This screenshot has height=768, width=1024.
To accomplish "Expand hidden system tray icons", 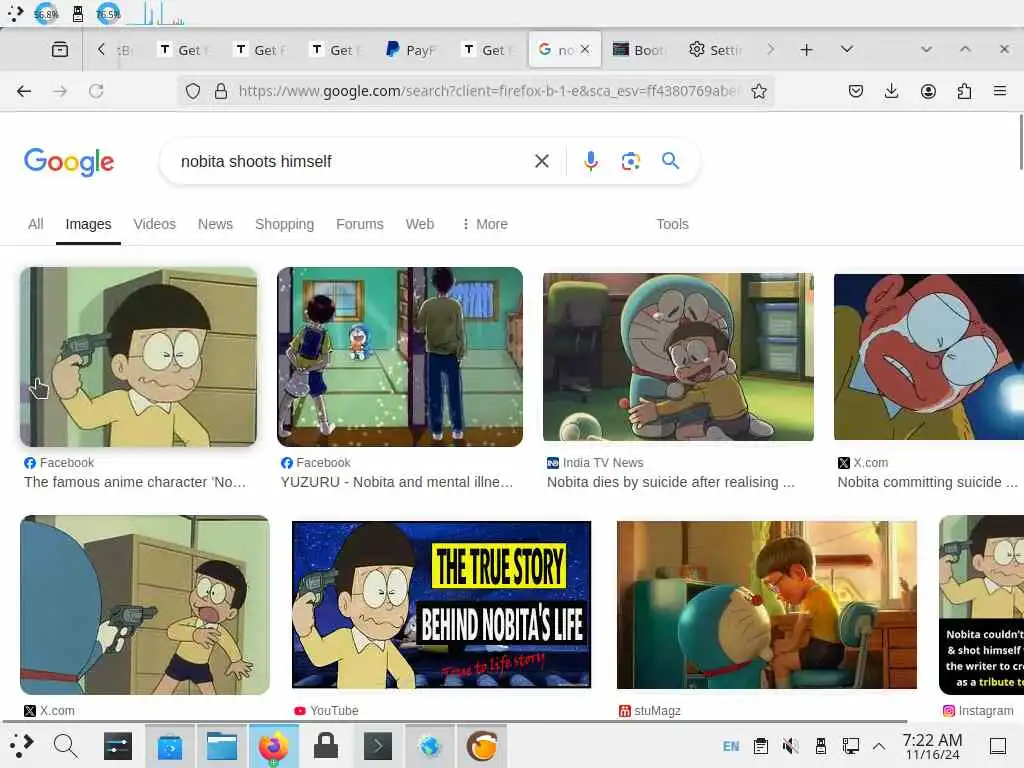I will click(879, 746).
